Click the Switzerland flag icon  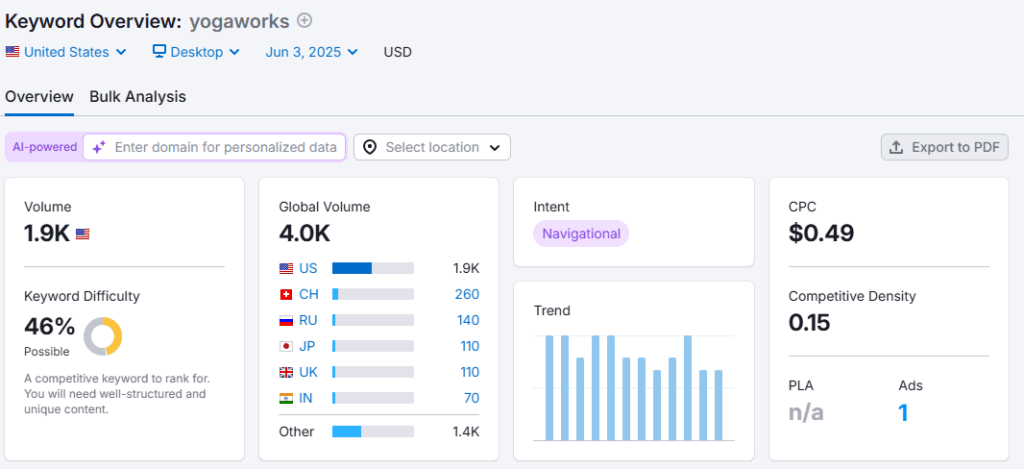(286, 295)
